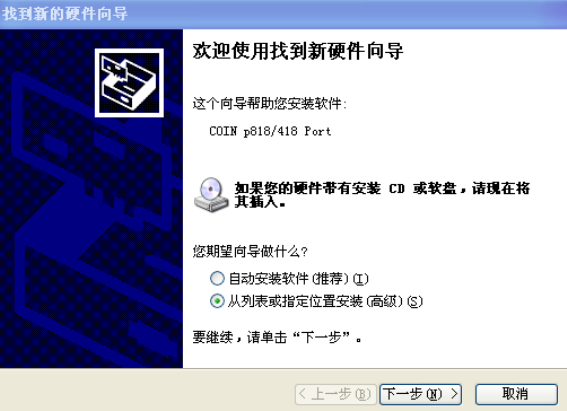
Task: Click the CD drive icon
Action: click(211, 194)
